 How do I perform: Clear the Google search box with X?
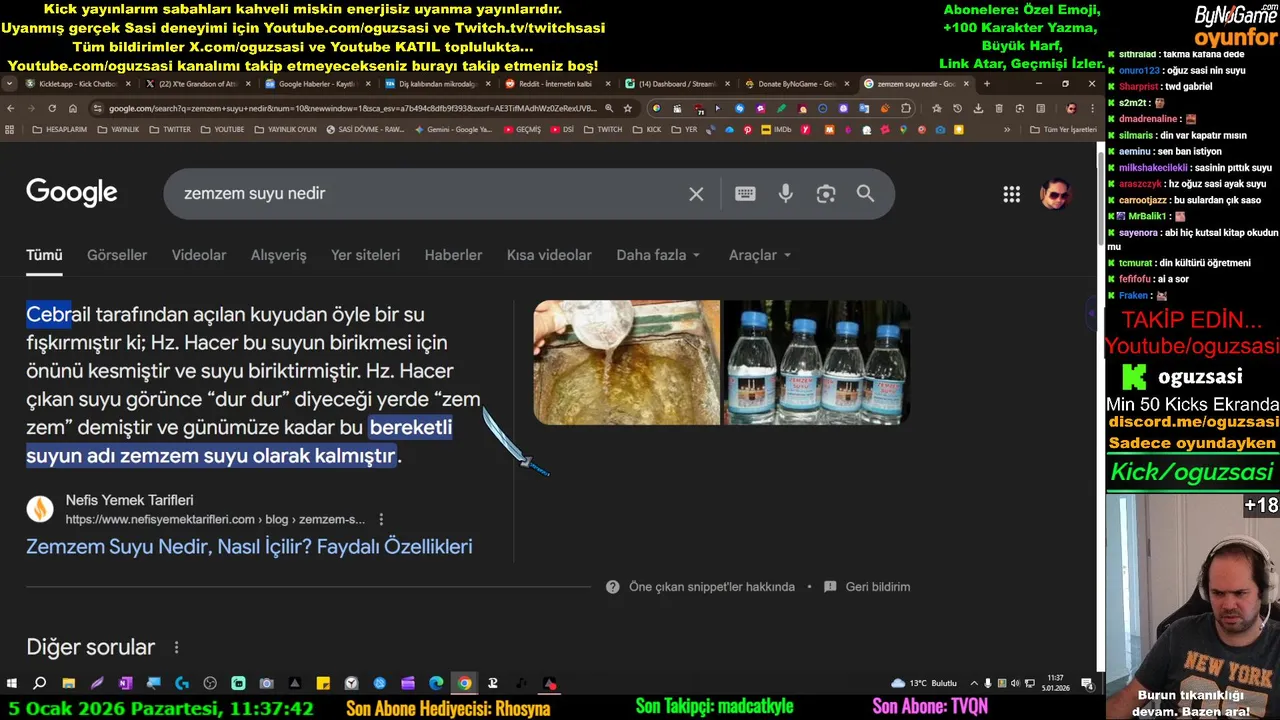pyautogui.click(x=696, y=194)
